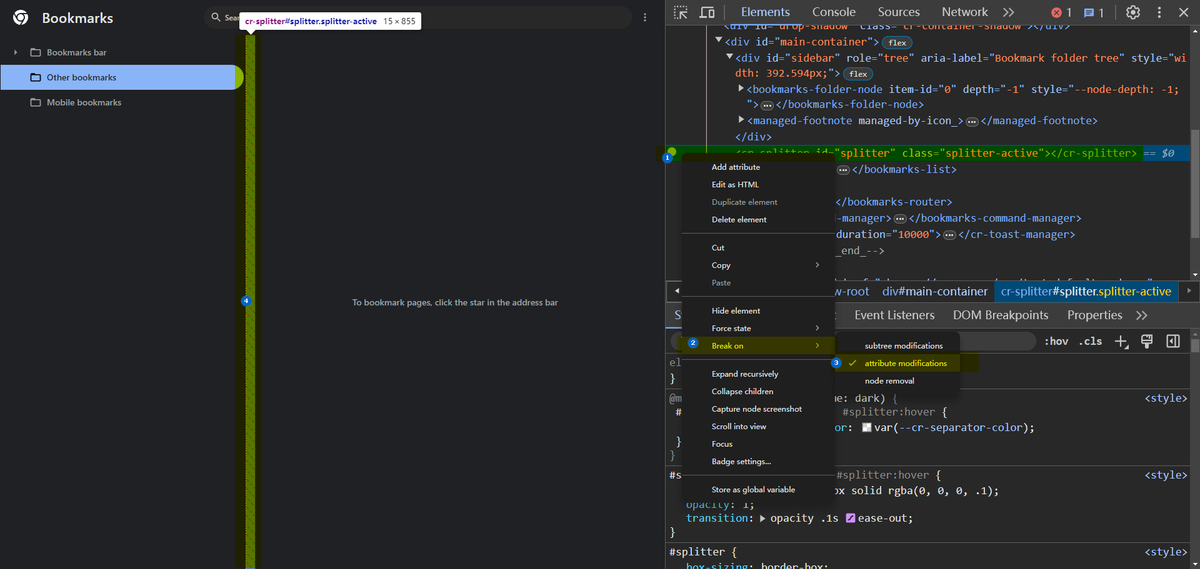Expand the Bookmarks bar folder arrow
The image size is (1200, 569).
coord(16,52)
